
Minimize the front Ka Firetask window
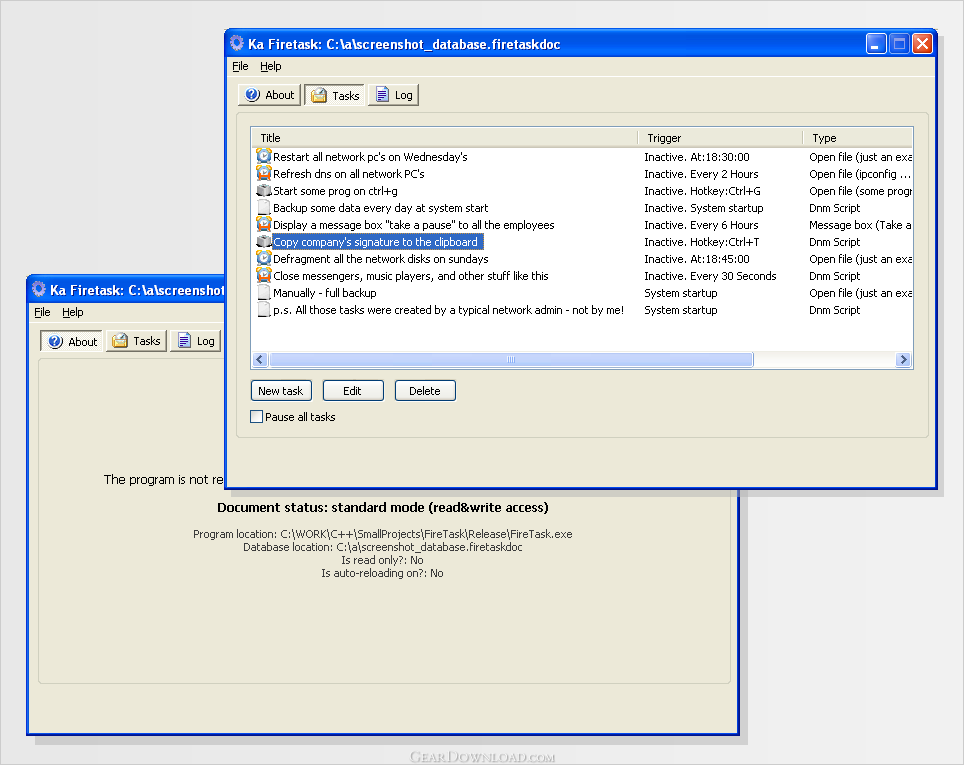pos(876,44)
